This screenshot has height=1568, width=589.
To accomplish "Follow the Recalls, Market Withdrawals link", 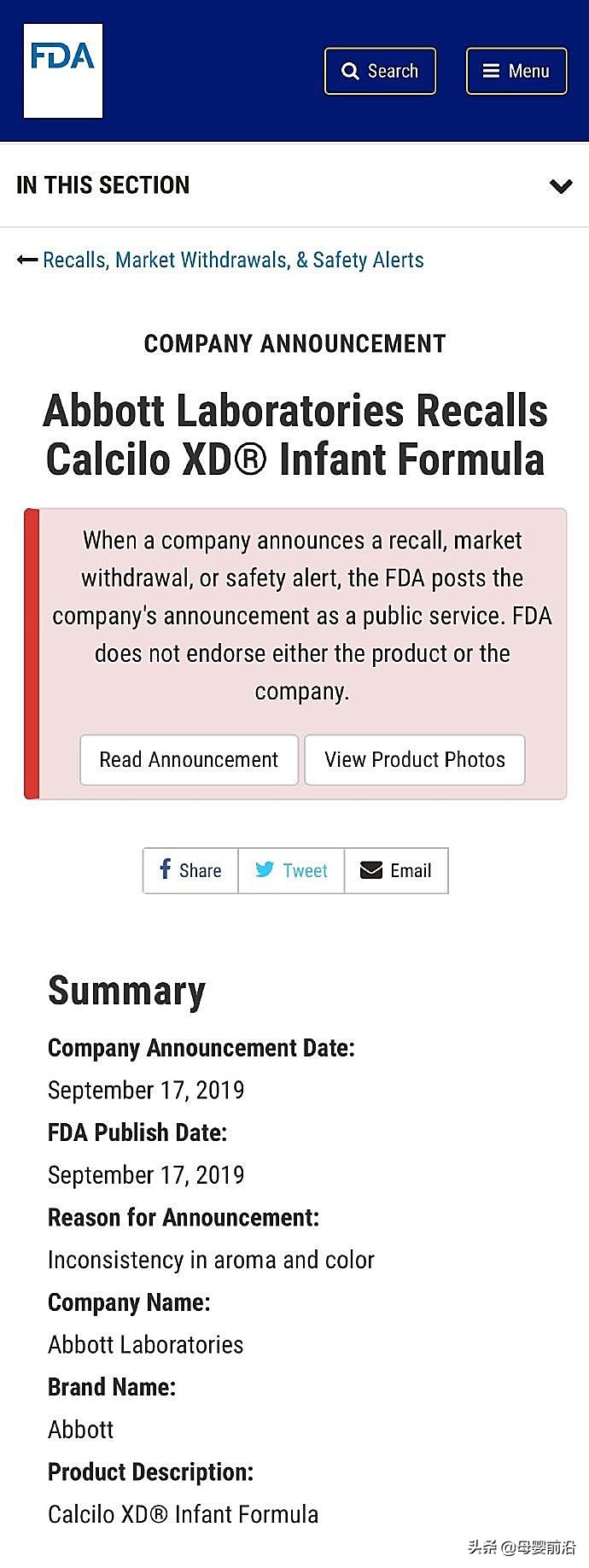I will click(x=233, y=259).
